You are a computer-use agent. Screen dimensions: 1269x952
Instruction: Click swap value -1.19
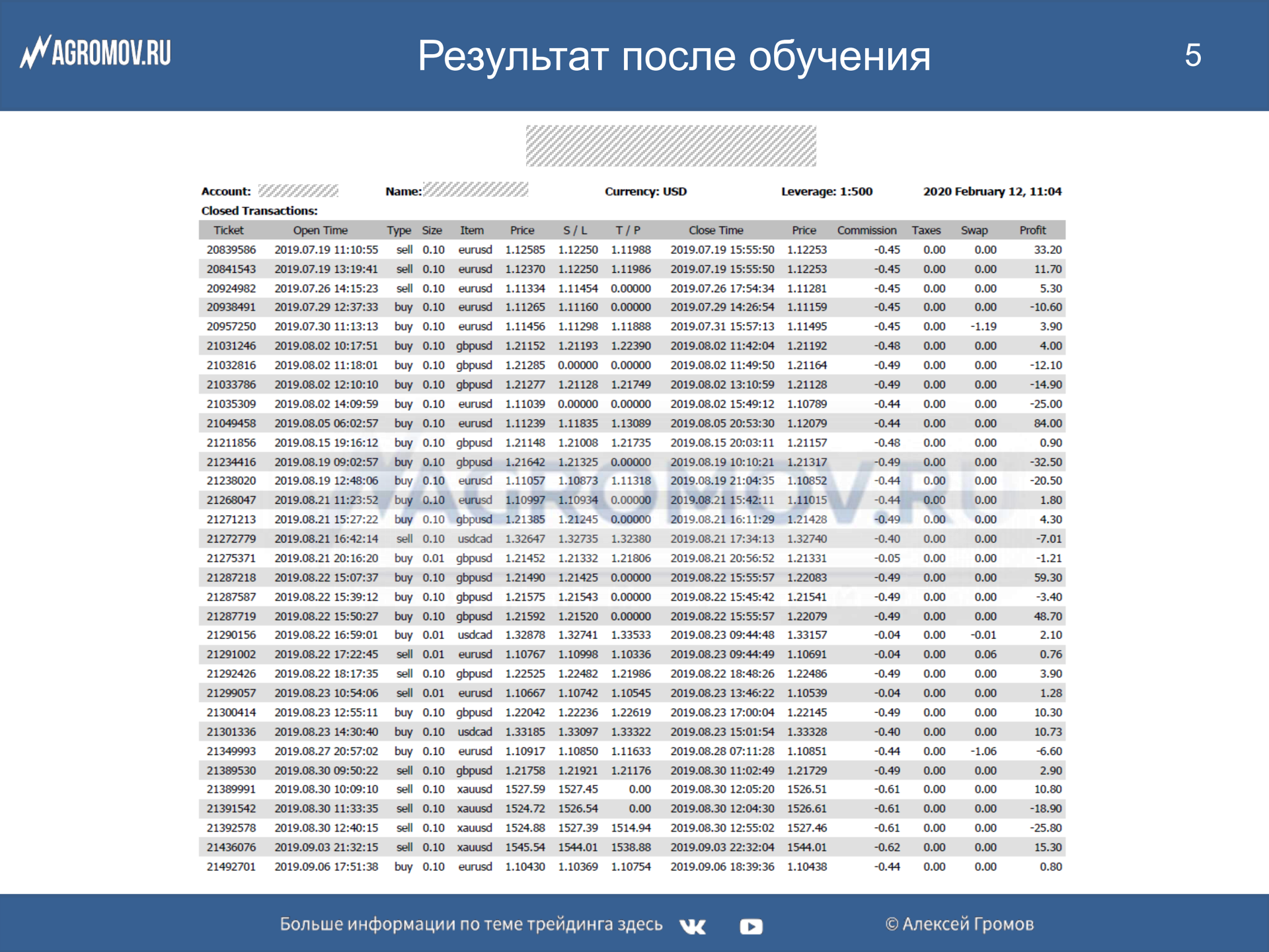[x=983, y=326]
